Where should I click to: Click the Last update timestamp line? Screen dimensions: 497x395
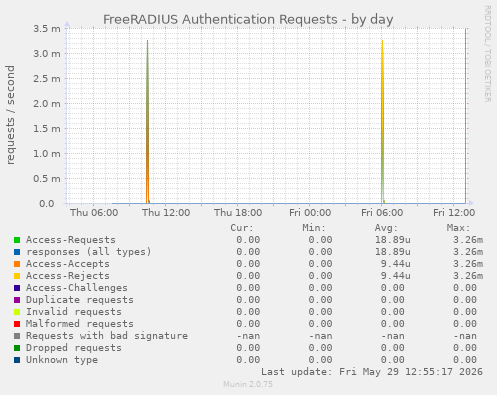(x=372, y=372)
